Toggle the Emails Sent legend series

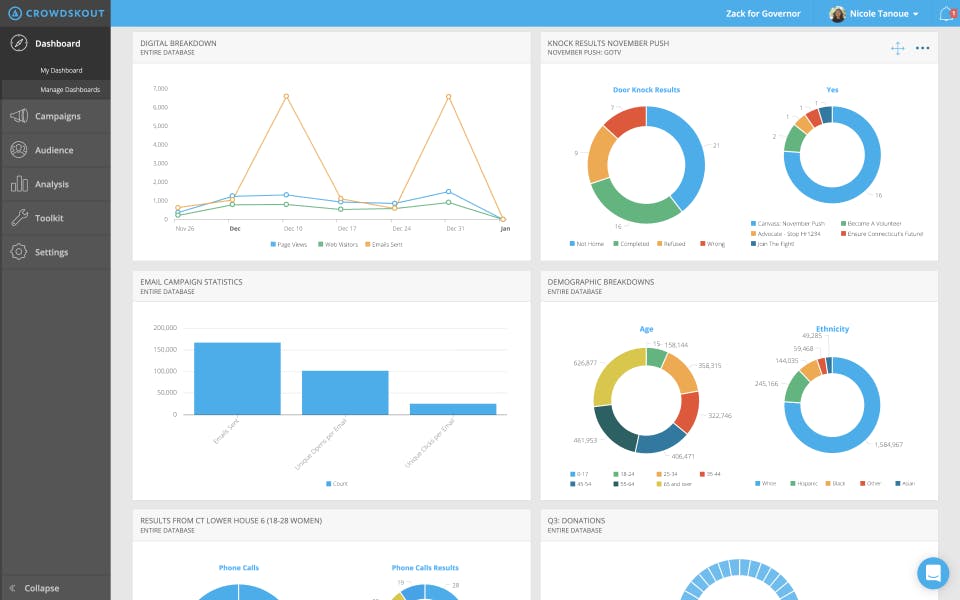tap(384, 244)
